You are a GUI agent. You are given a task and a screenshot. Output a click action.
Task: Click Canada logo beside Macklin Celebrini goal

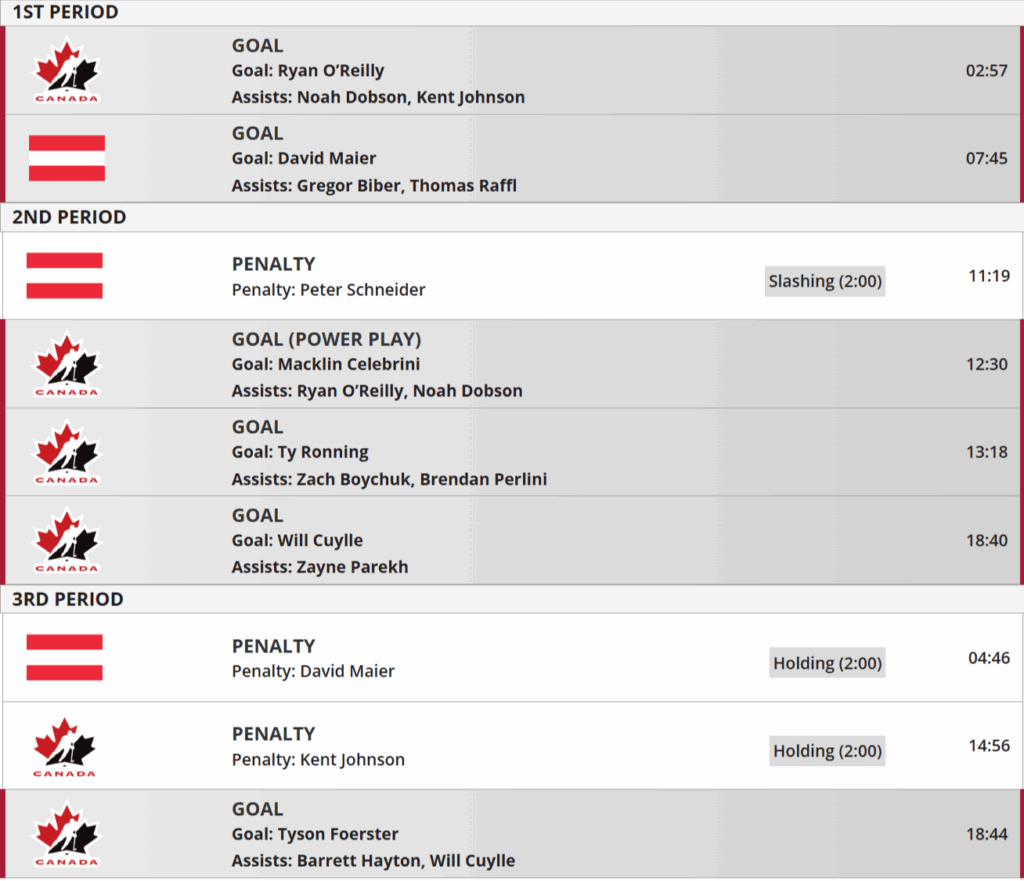tap(67, 364)
